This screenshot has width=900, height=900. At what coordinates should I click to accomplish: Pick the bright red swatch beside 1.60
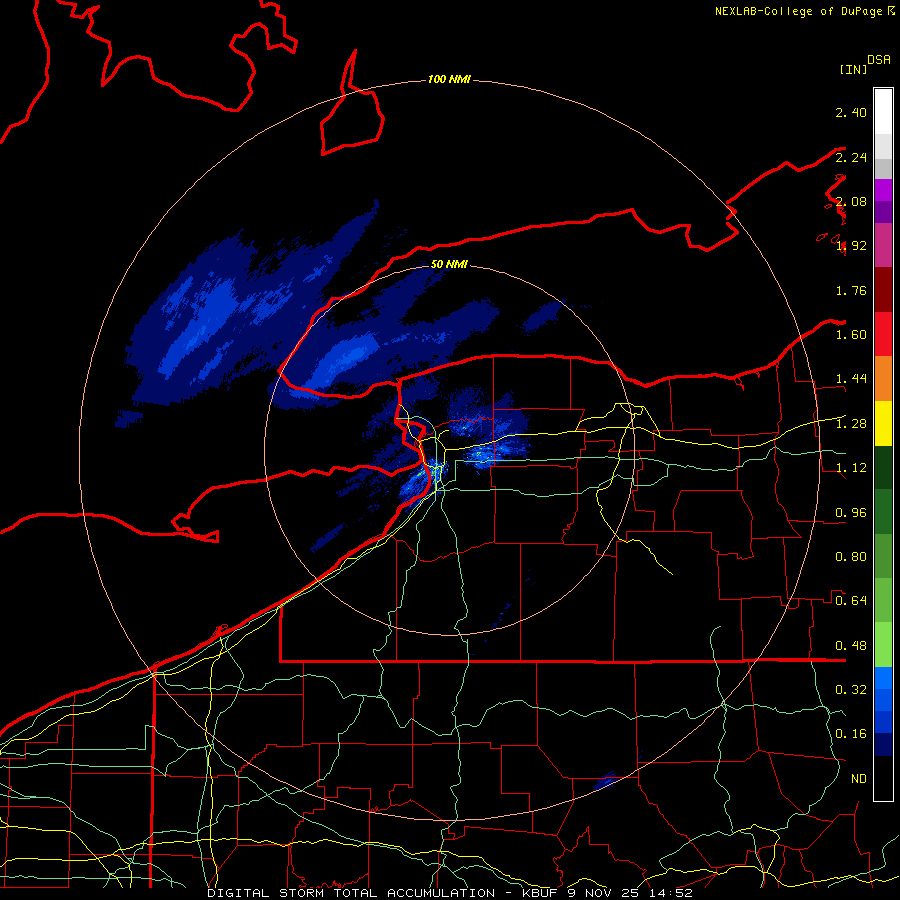(883, 334)
